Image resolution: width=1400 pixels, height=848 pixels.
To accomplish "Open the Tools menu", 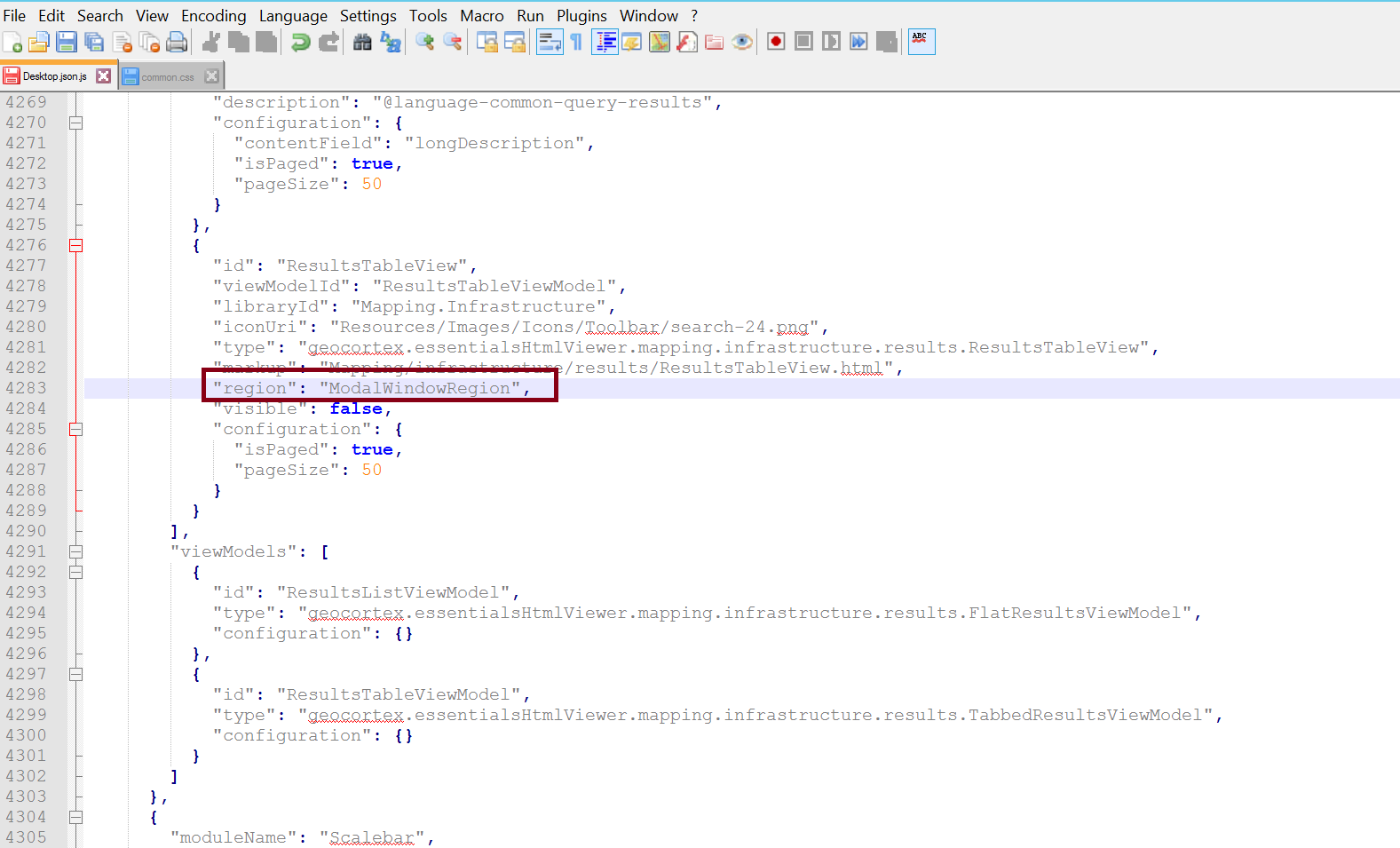I will point(428,16).
